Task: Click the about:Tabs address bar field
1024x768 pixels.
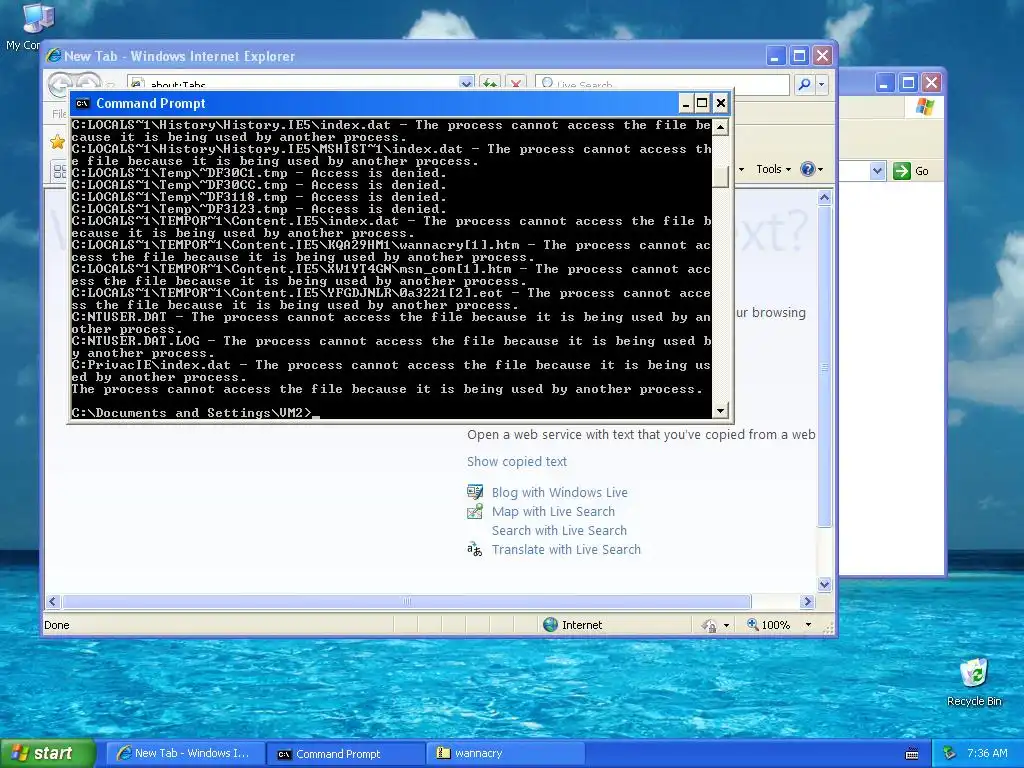Action: coord(294,84)
